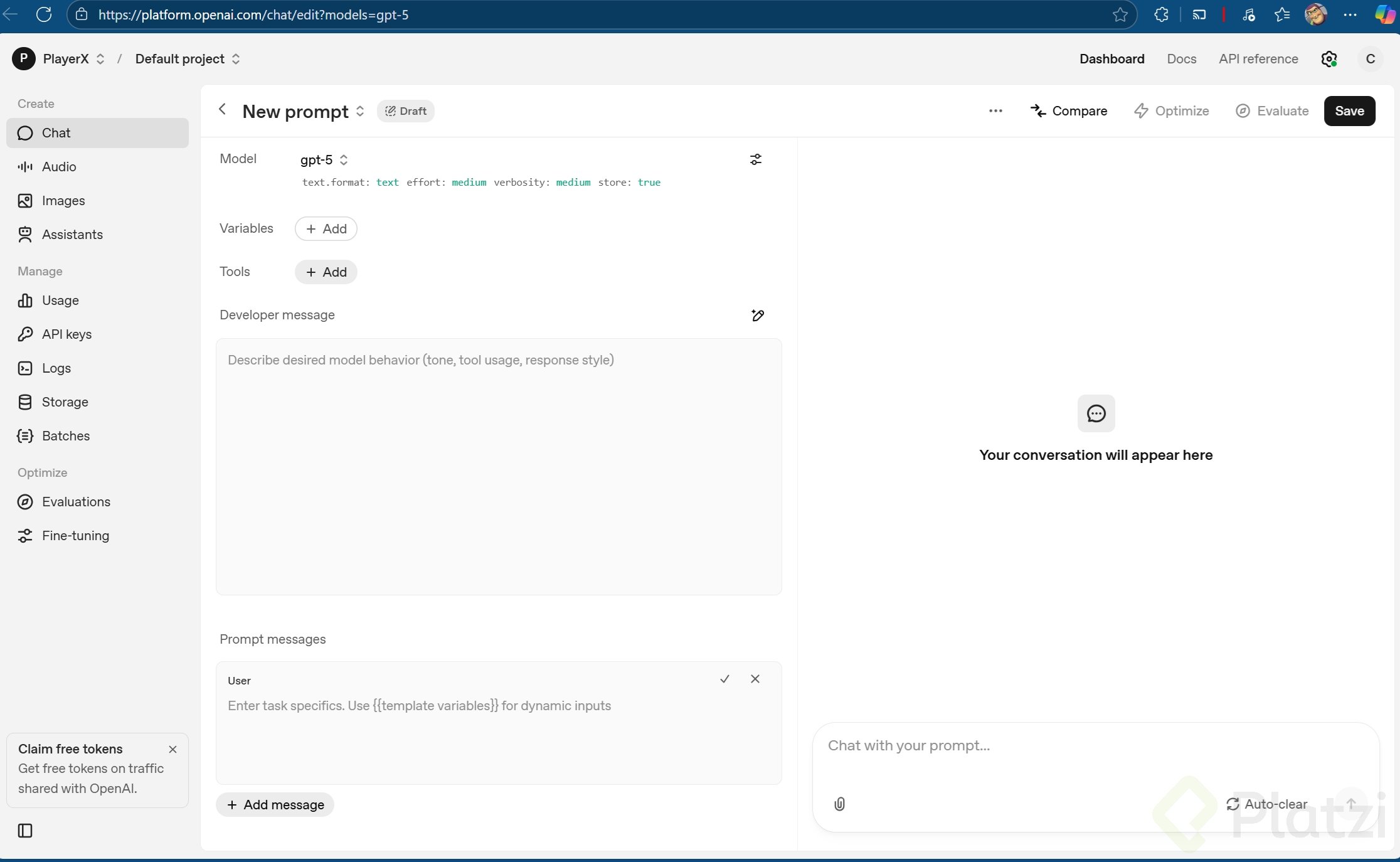Remove user message with X icon

(x=755, y=679)
